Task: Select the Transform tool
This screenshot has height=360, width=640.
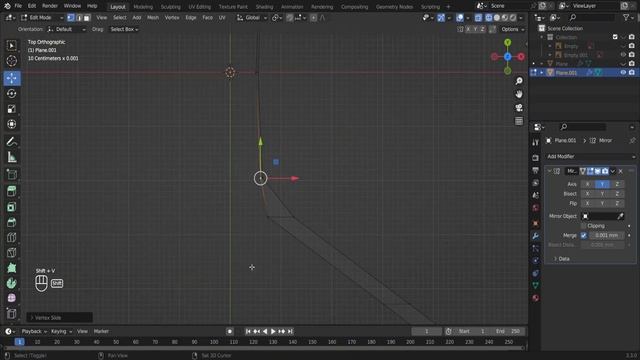Action: tap(11, 124)
